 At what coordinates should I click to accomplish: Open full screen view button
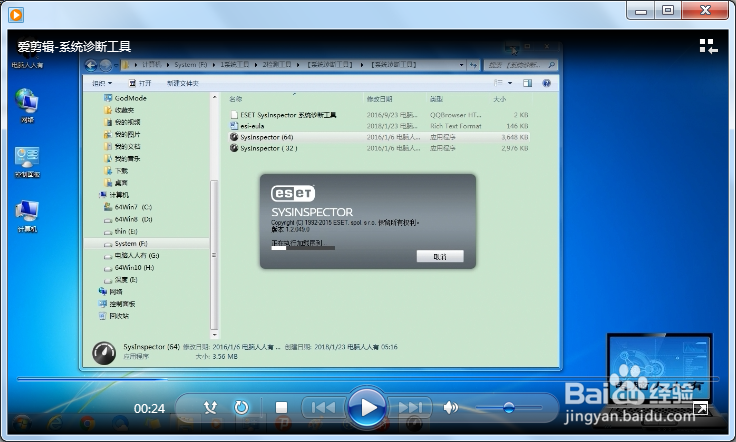700,409
